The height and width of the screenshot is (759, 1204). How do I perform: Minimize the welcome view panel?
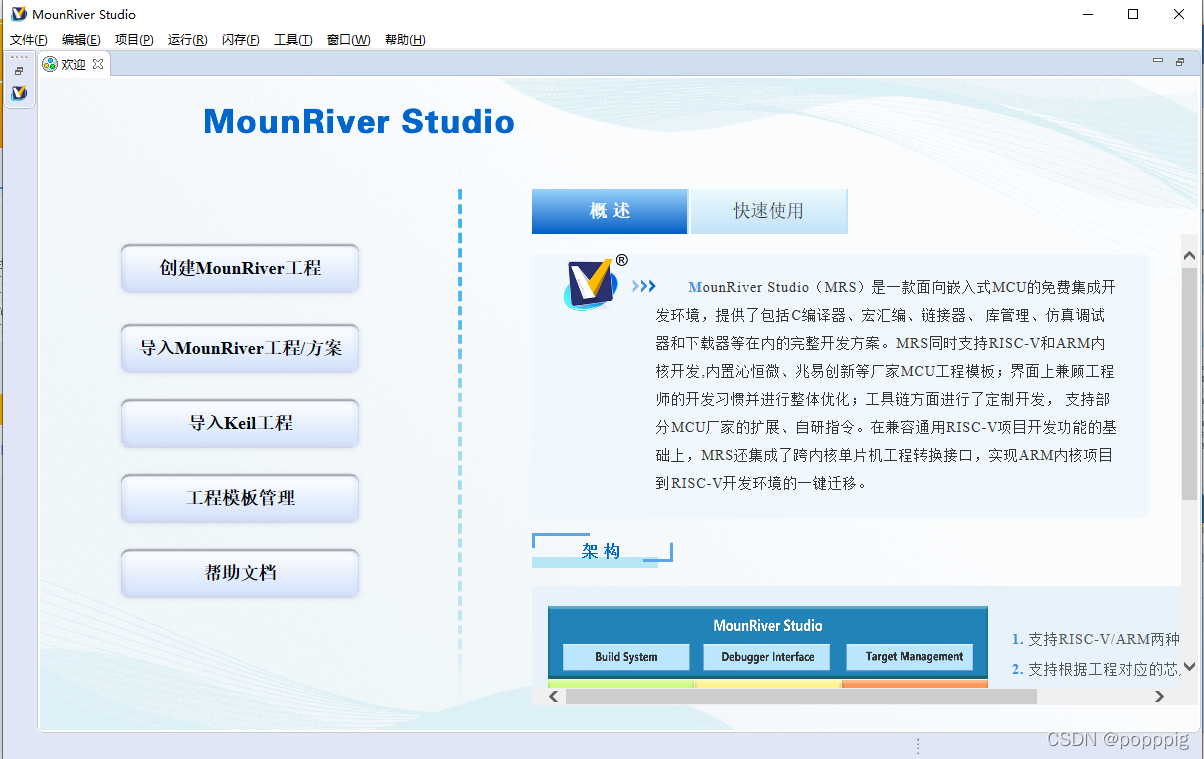click(1157, 62)
